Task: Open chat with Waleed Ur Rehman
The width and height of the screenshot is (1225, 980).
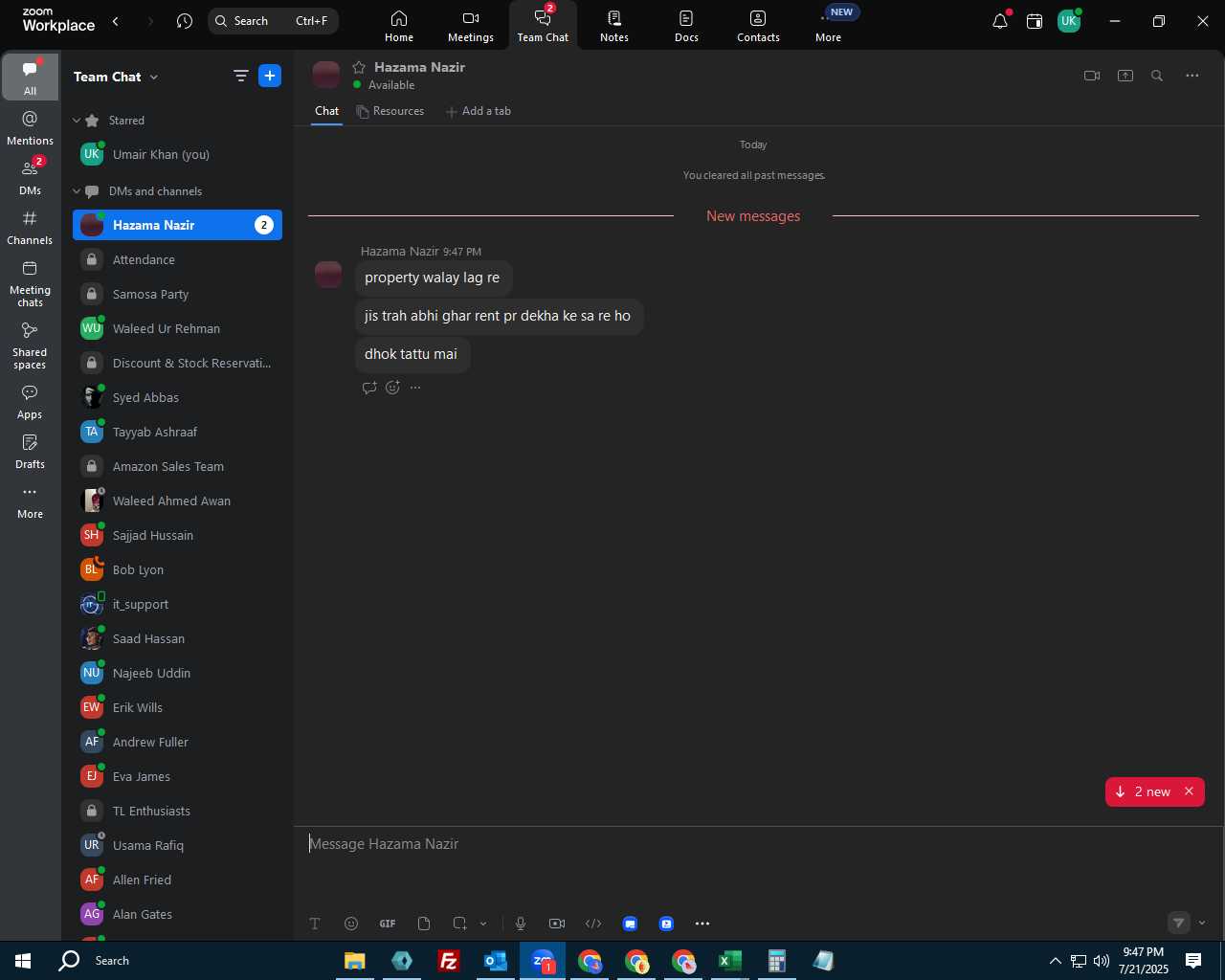Action: 177,328
